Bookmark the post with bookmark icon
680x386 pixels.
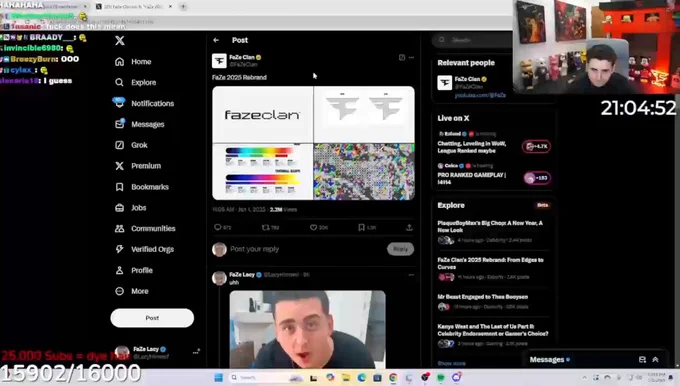361,227
